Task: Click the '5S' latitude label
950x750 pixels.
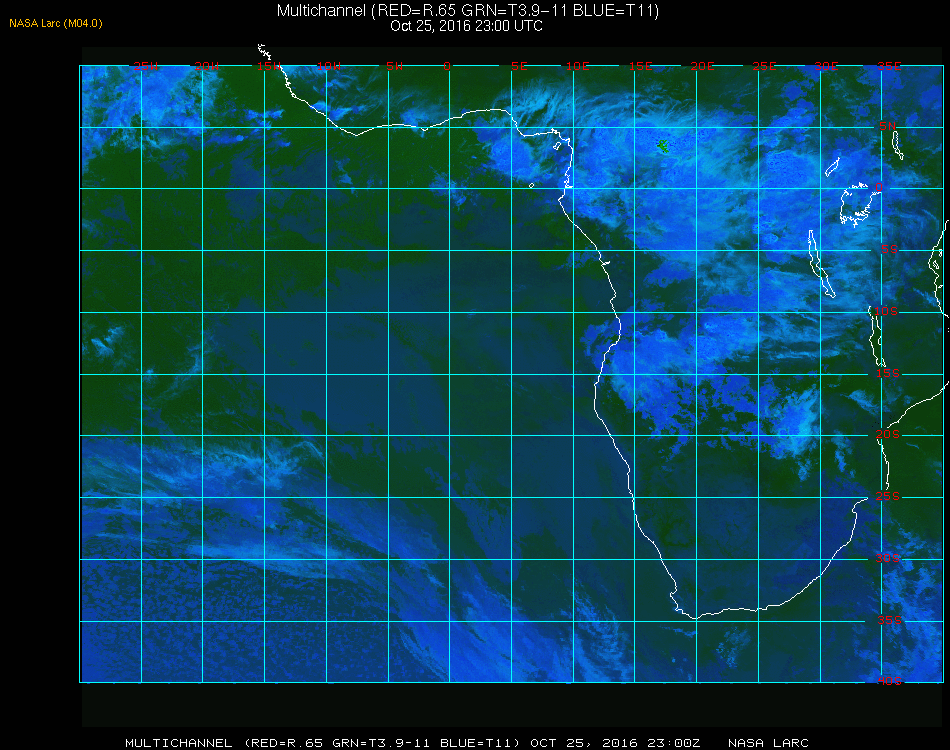Action: [x=889, y=249]
